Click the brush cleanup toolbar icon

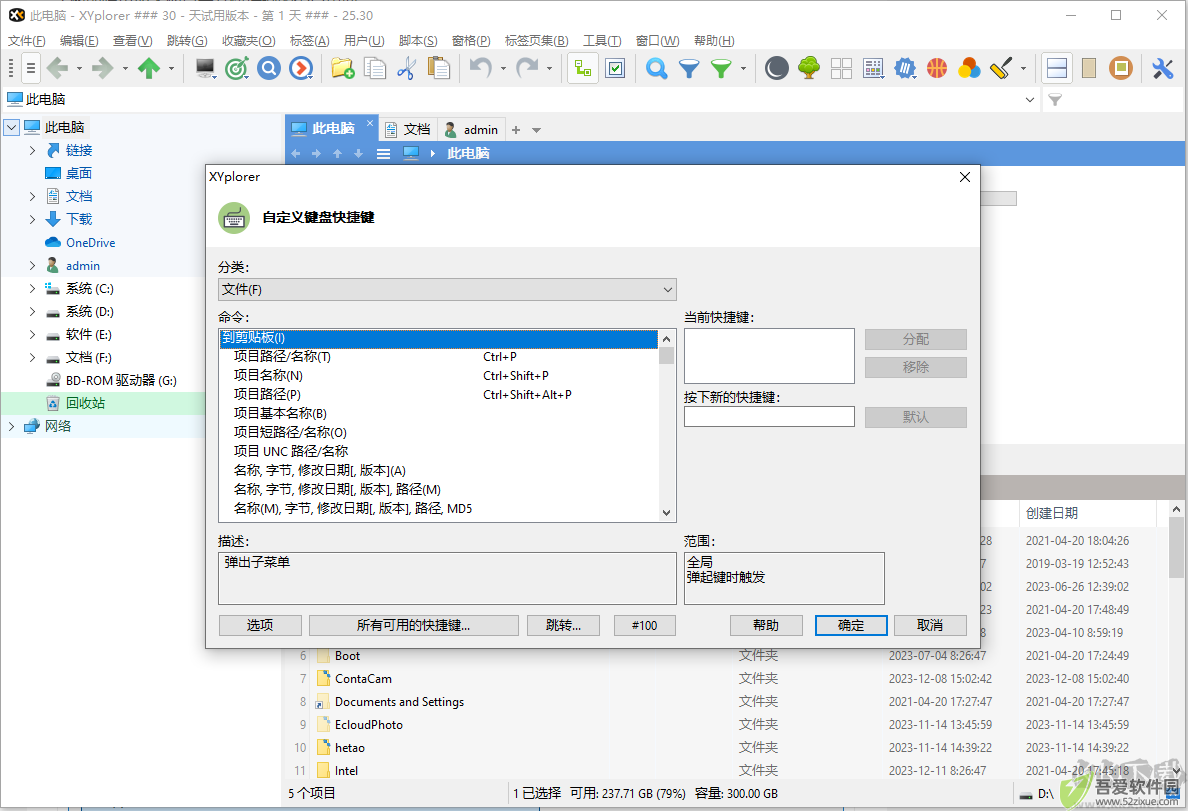(x=1001, y=69)
